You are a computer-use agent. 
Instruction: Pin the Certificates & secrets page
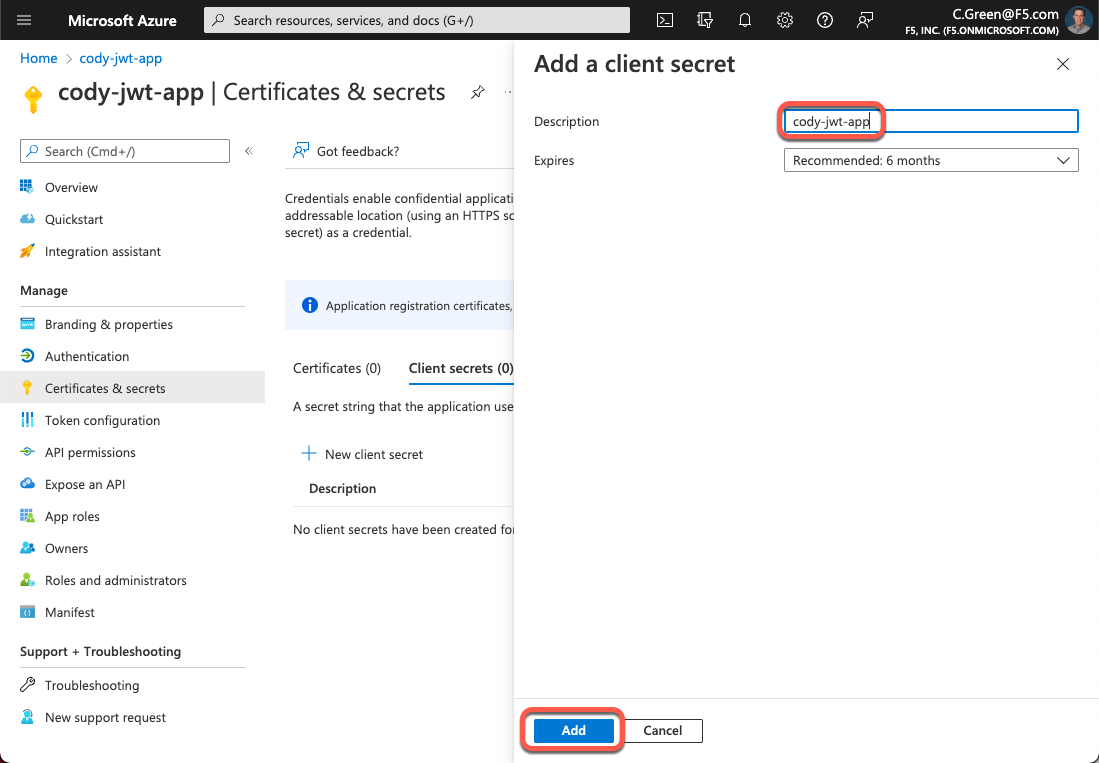[478, 92]
